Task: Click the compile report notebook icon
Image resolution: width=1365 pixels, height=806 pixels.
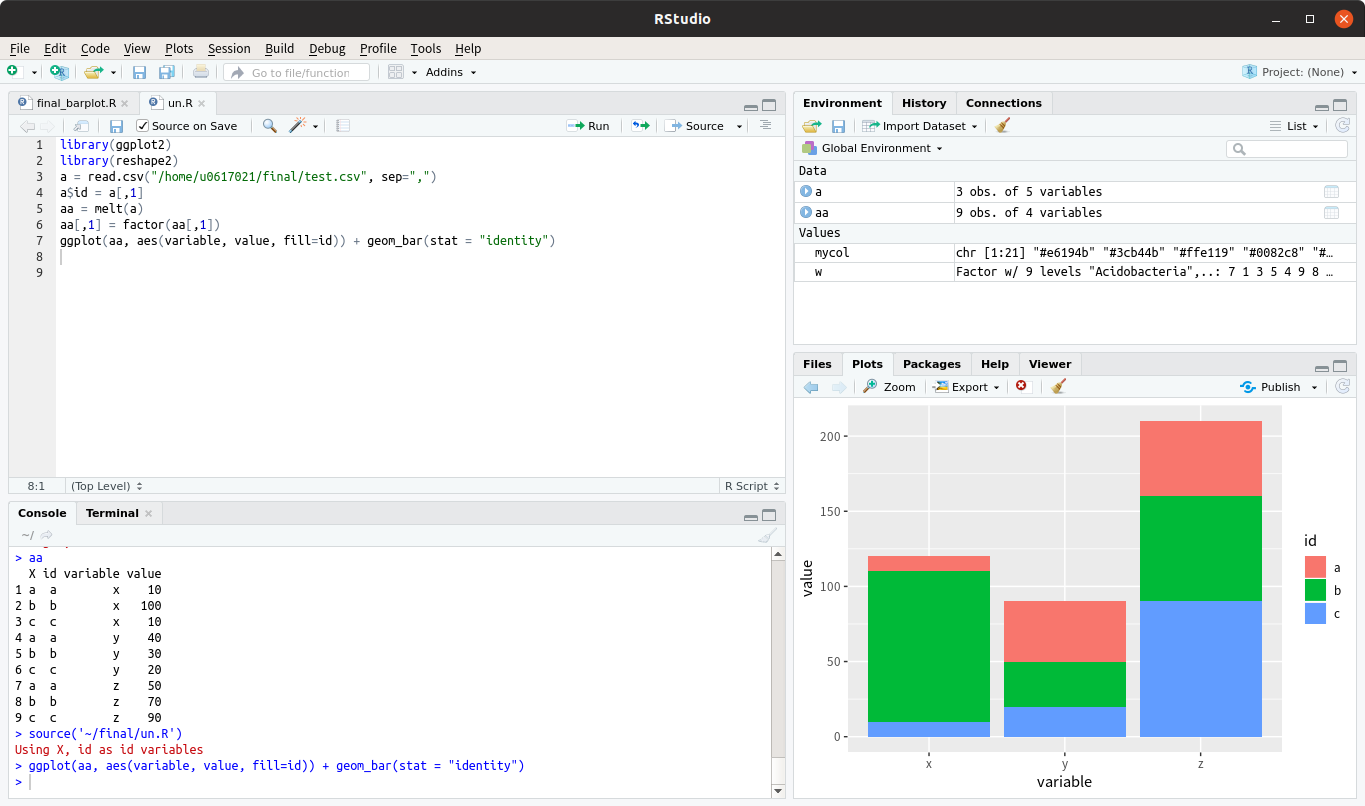Action: [343, 126]
